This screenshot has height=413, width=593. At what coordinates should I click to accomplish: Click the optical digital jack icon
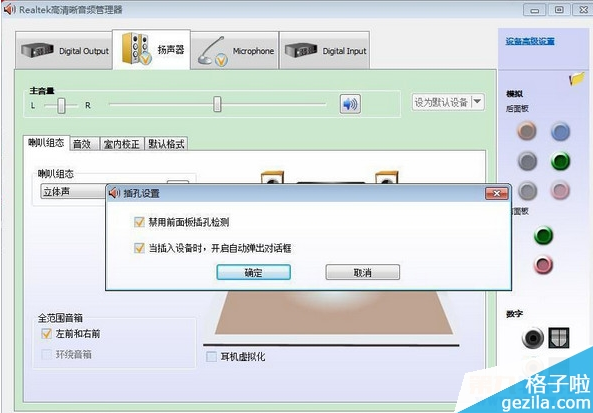(x=559, y=338)
